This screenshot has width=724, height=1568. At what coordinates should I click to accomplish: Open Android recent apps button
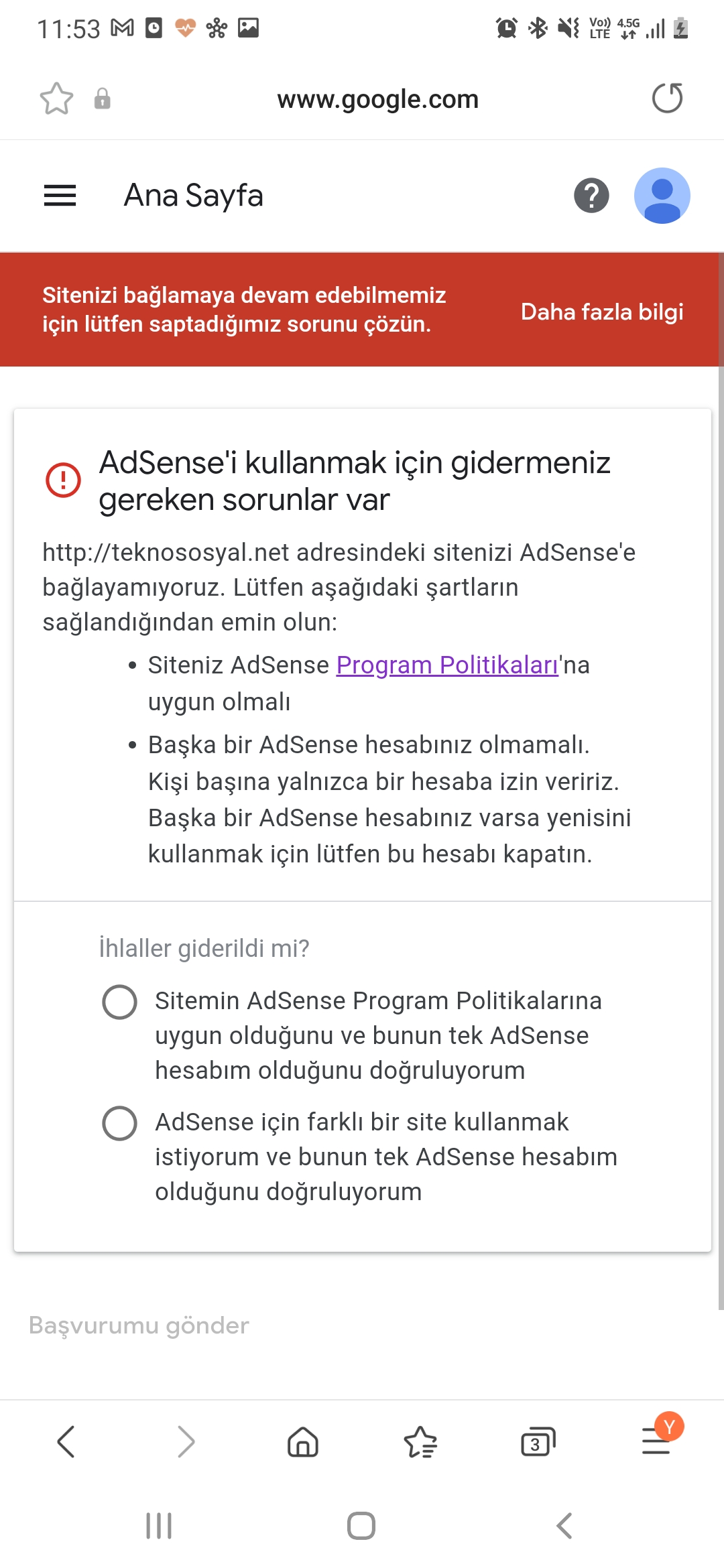coord(159,1526)
